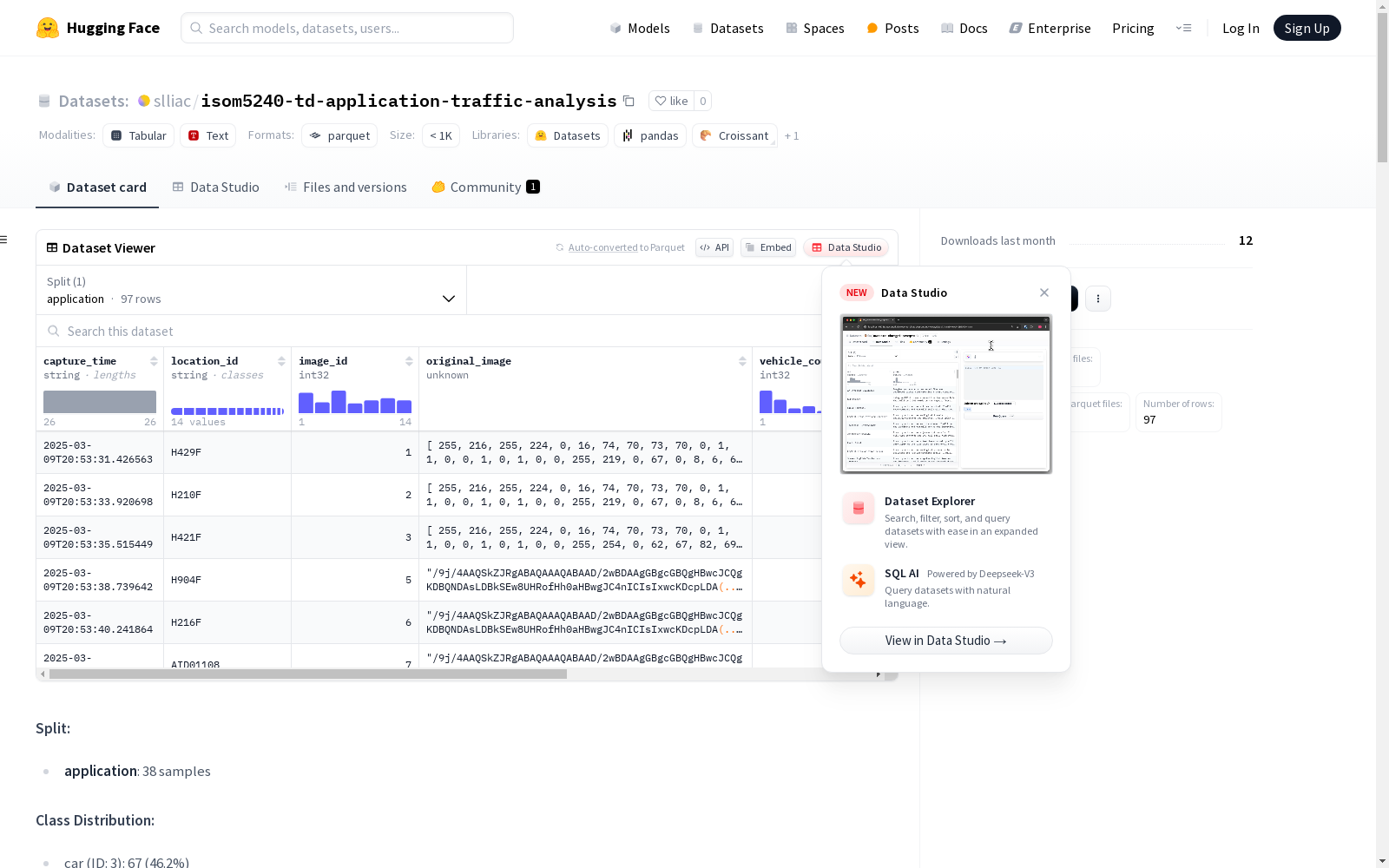The image size is (1389, 868).
Task: Go to the Pricing page
Action: 1133,28
